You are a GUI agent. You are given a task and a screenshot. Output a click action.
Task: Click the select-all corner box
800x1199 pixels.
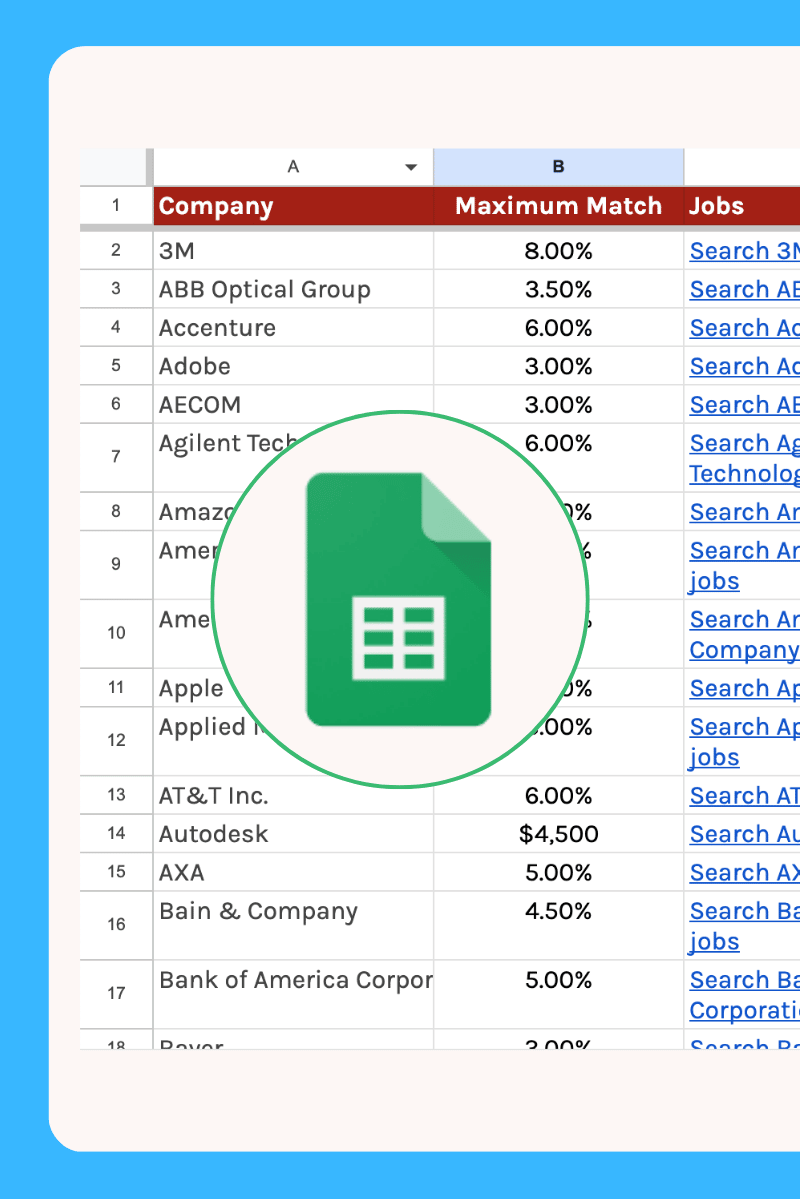(x=113, y=167)
